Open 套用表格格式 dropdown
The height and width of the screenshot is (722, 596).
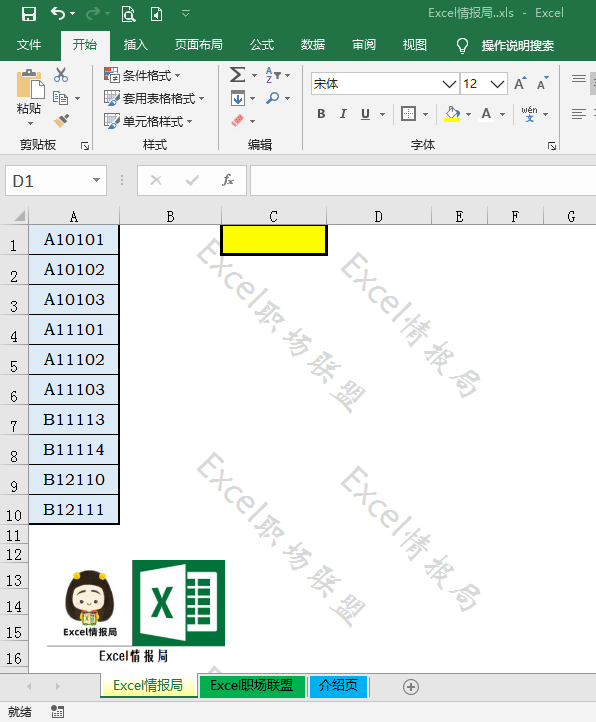point(154,98)
